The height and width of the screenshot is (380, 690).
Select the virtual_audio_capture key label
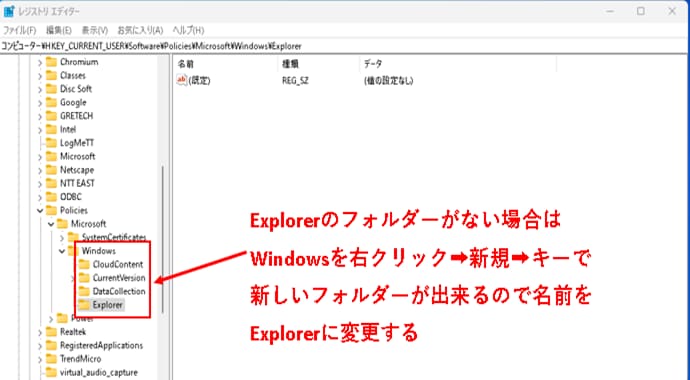(x=99, y=373)
